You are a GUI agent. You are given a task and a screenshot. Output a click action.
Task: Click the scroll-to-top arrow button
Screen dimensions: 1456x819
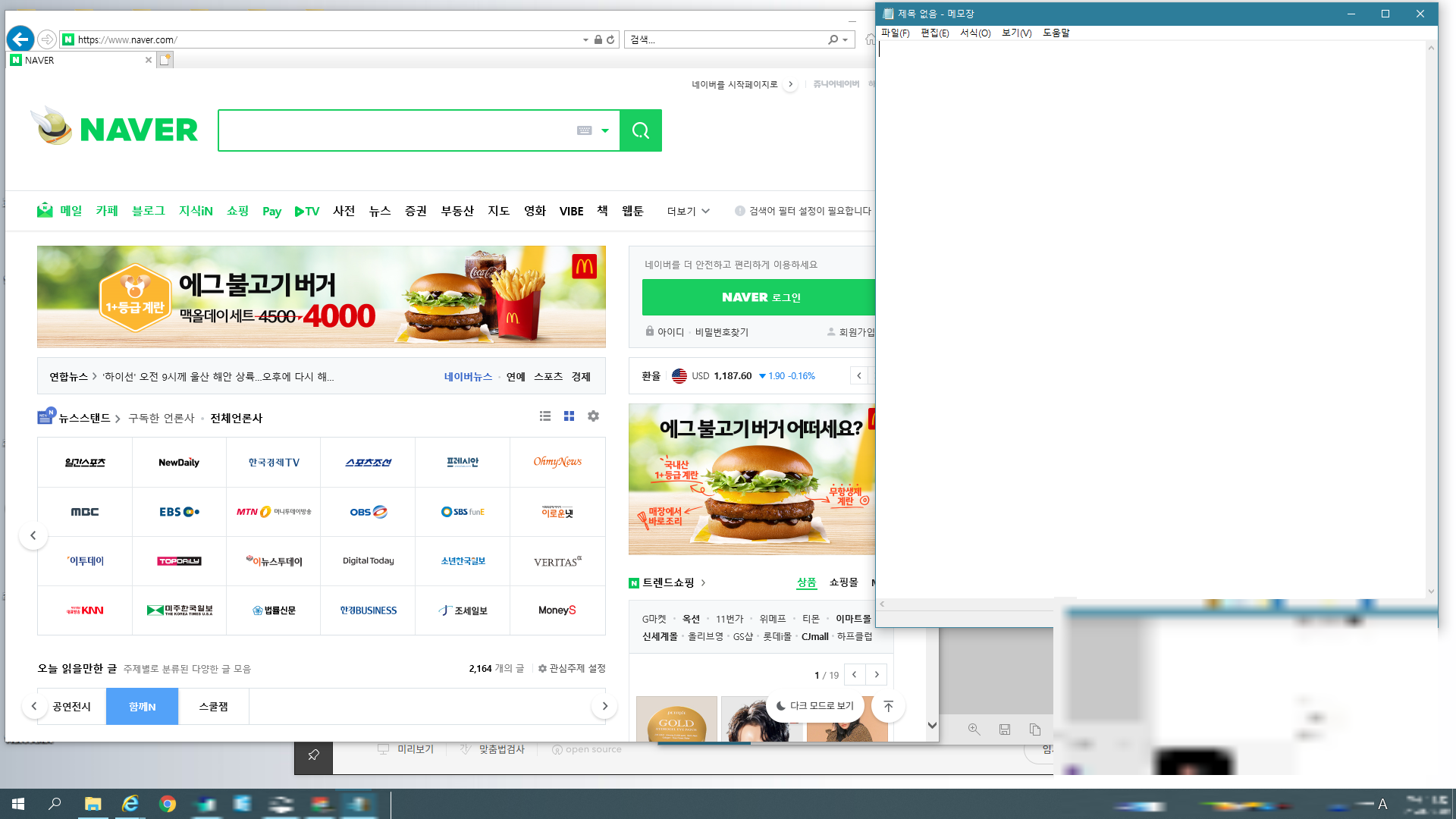[x=888, y=706]
